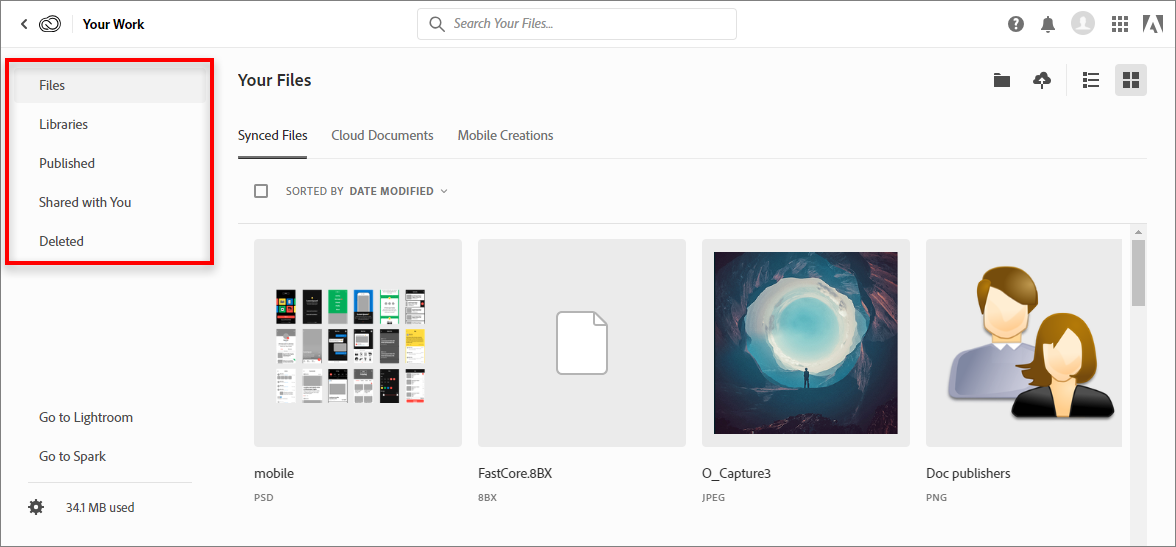The height and width of the screenshot is (547, 1176).
Task: Click the Adobe logo icon
Action: 1152,24
